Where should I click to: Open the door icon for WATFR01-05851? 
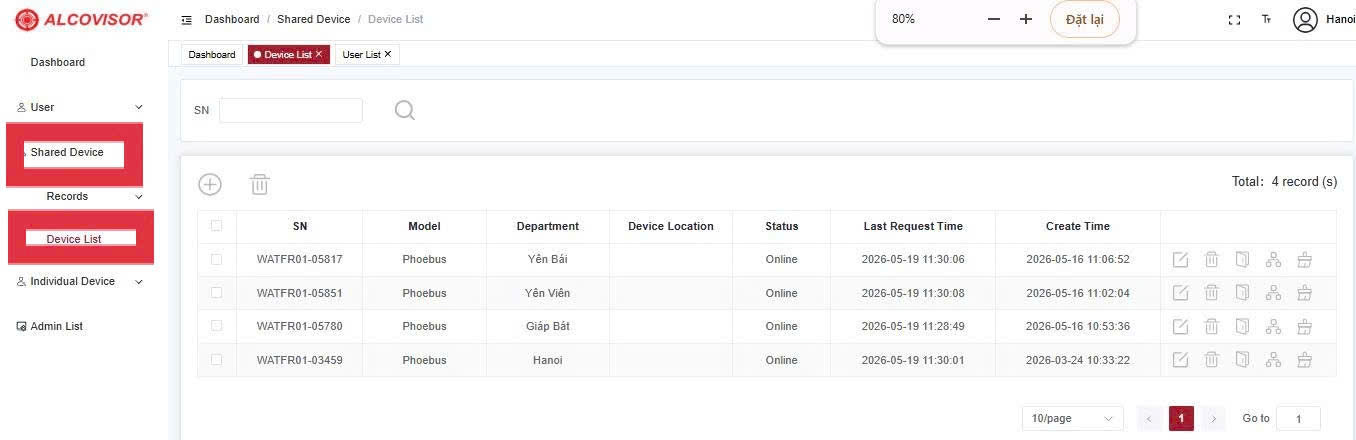[1242, 293]
